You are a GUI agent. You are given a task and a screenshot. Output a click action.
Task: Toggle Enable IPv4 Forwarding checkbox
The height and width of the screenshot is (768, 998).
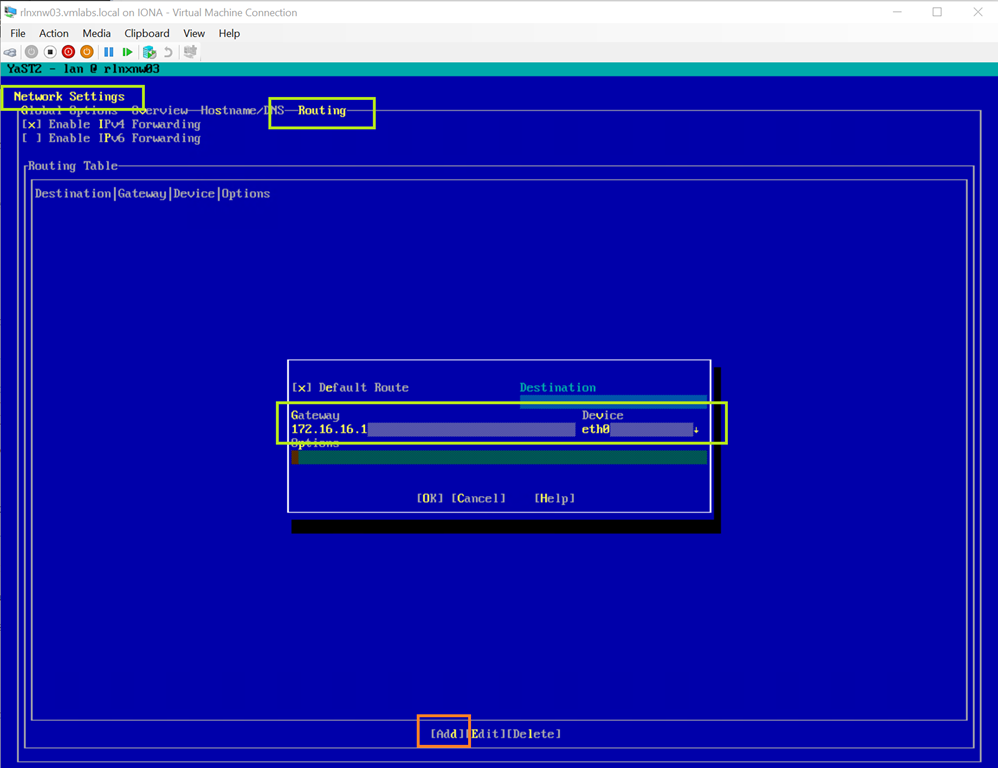pos(32,125)
